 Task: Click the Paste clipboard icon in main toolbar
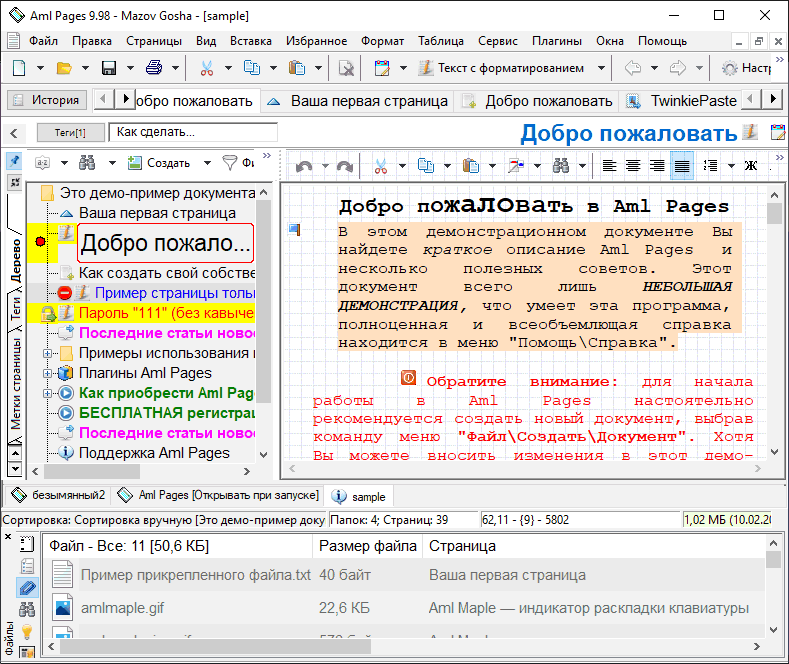297,67
